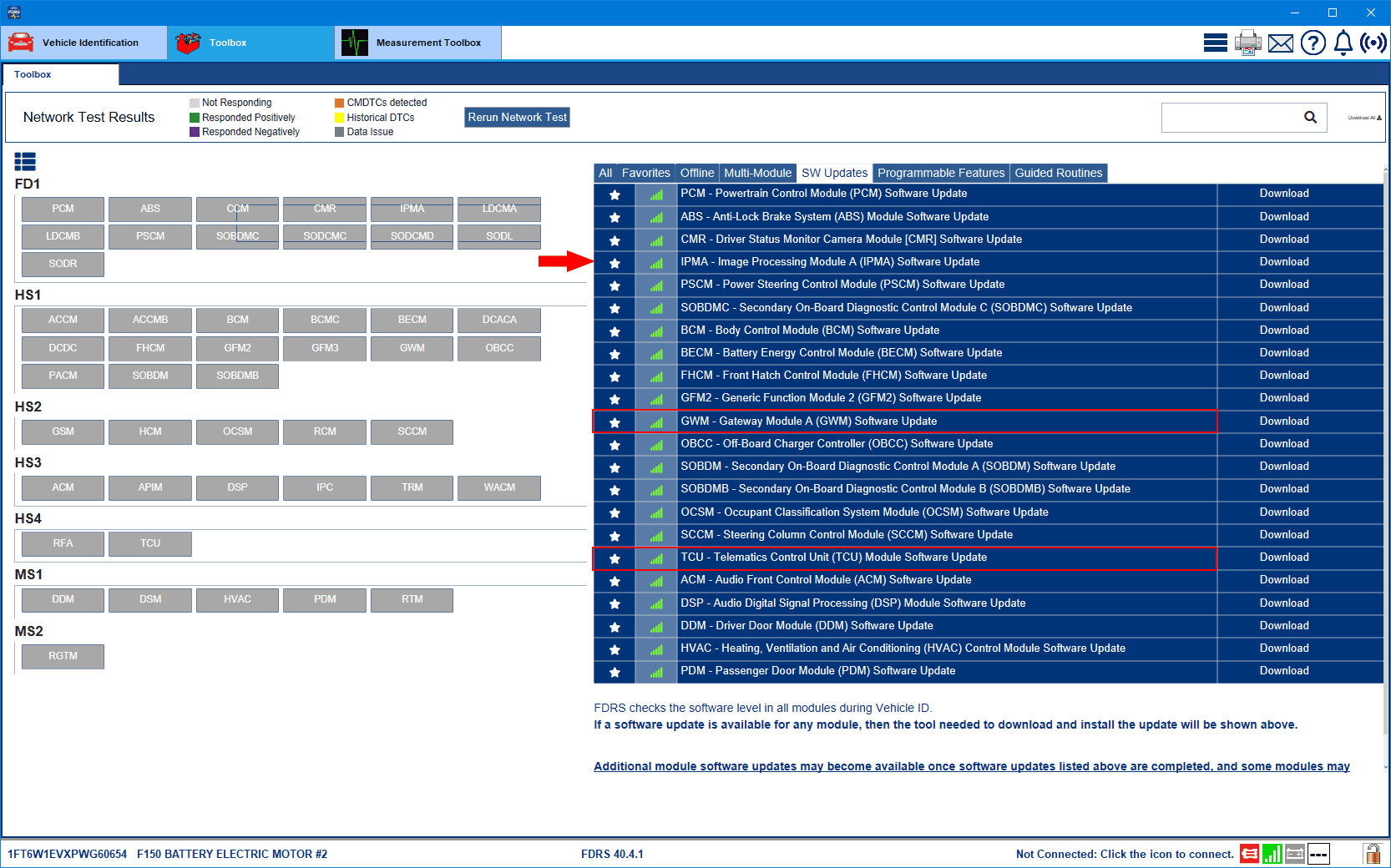Toggle favorite star for TCU Module Software Update
The height and width of the screenshot is (868, 1391).
click(615, 558)
